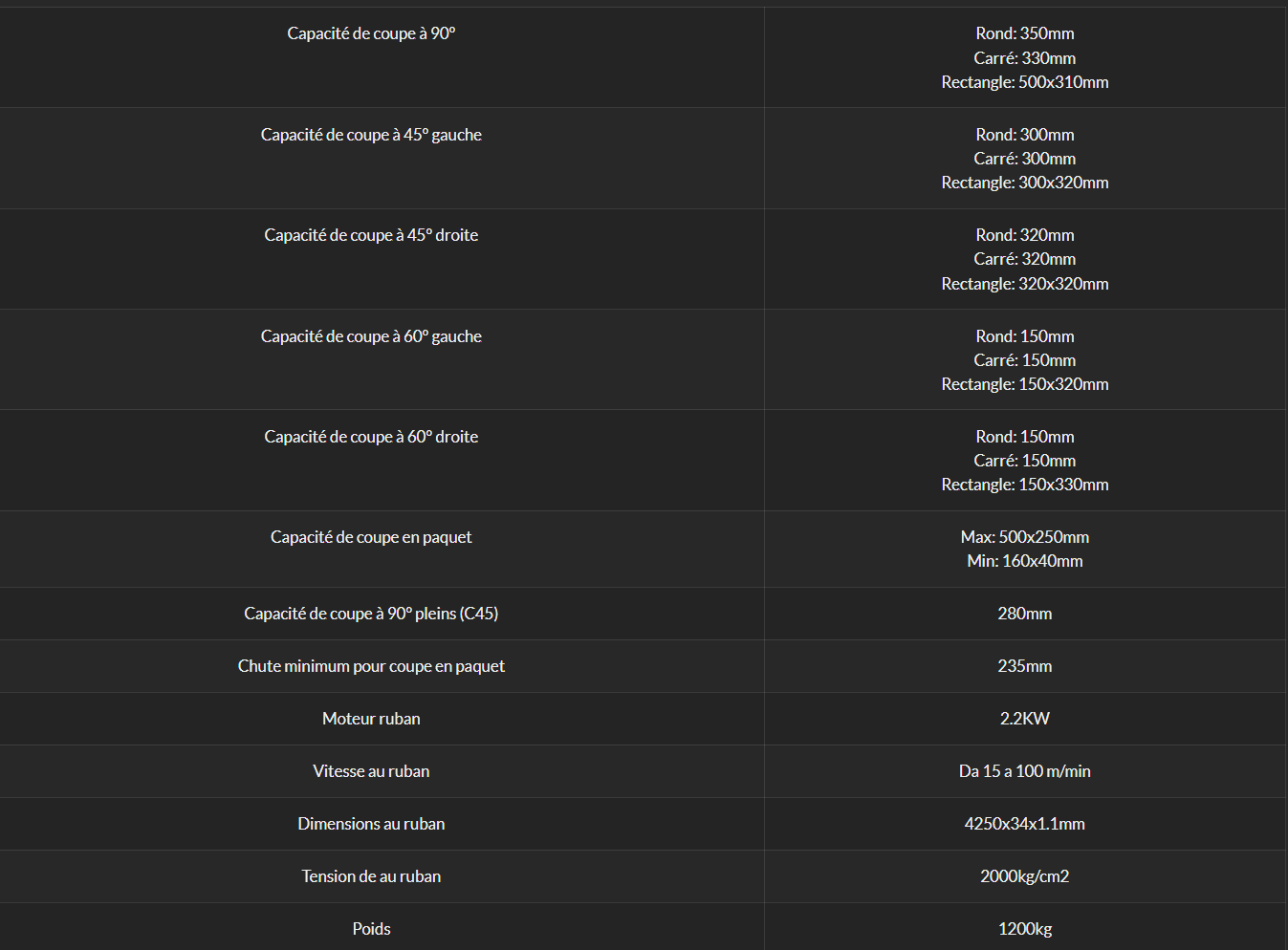
Task: Click the 'Moteur ruban' row label
Action: coord(371,719)
